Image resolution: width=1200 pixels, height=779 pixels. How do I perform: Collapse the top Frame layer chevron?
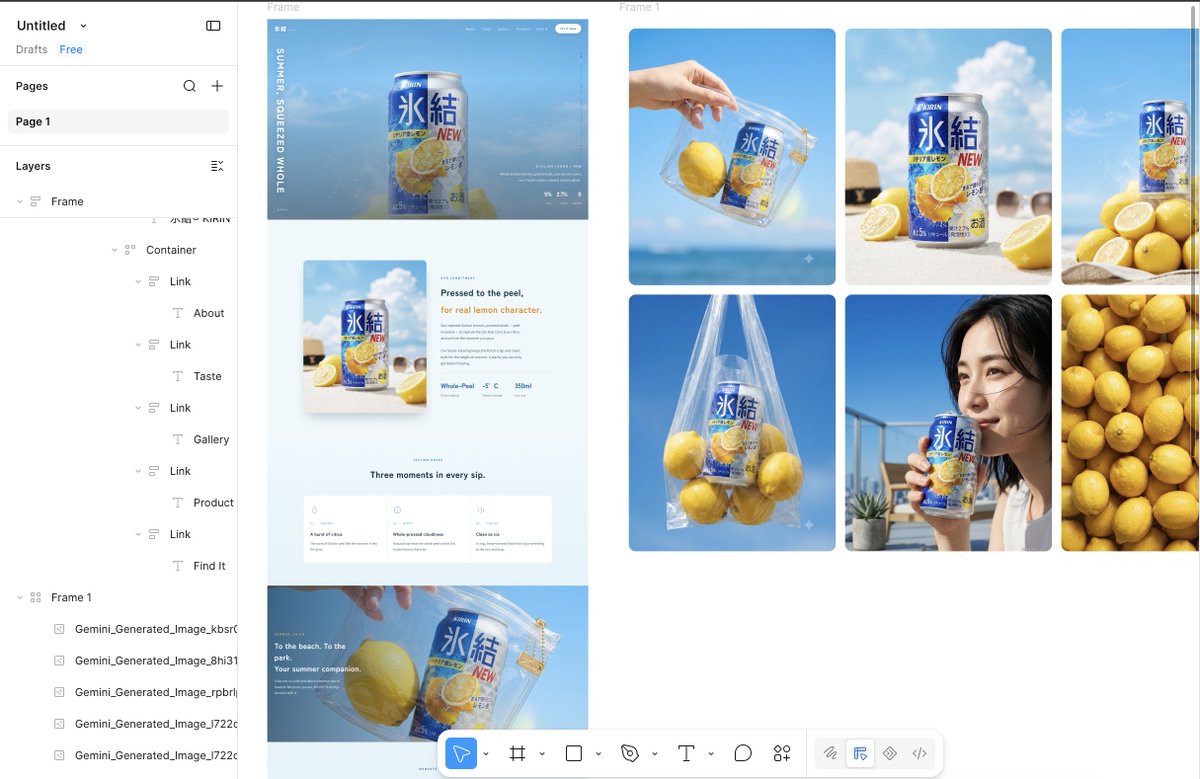point(19,202)
